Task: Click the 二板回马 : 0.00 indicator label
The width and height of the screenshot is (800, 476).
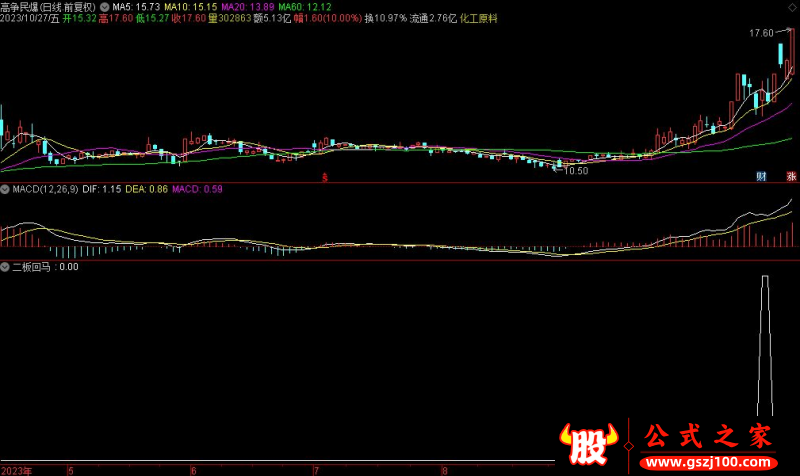Action: 45,267
